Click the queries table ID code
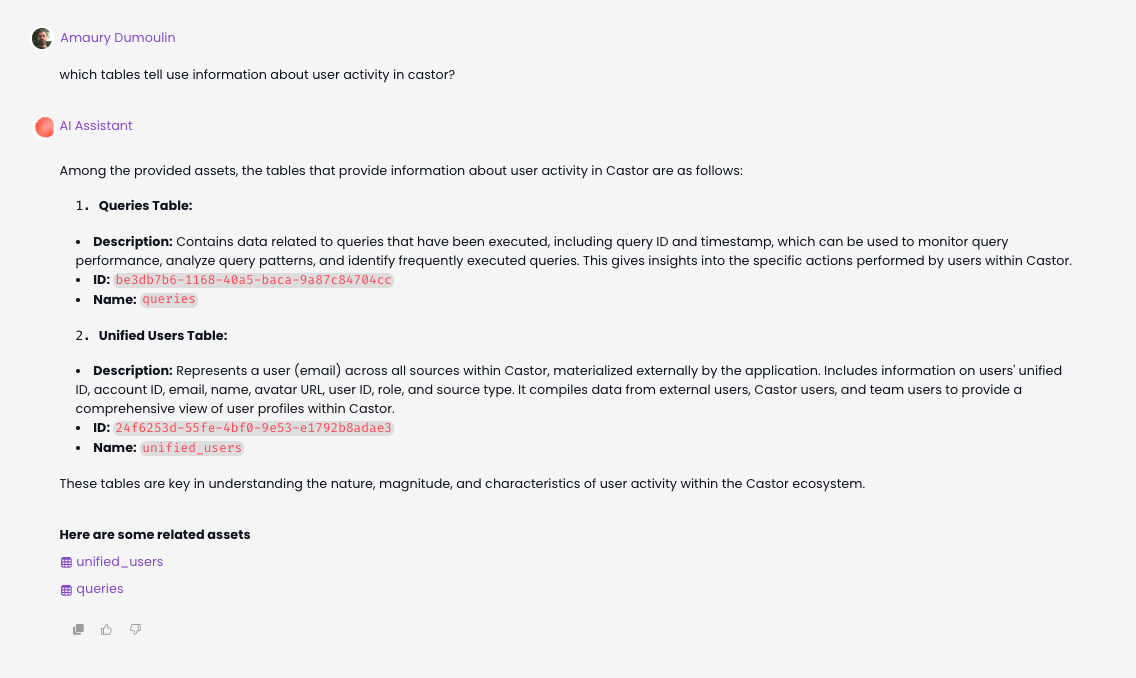This screenshot has height=678, width=1136. [x=253, y=280]
